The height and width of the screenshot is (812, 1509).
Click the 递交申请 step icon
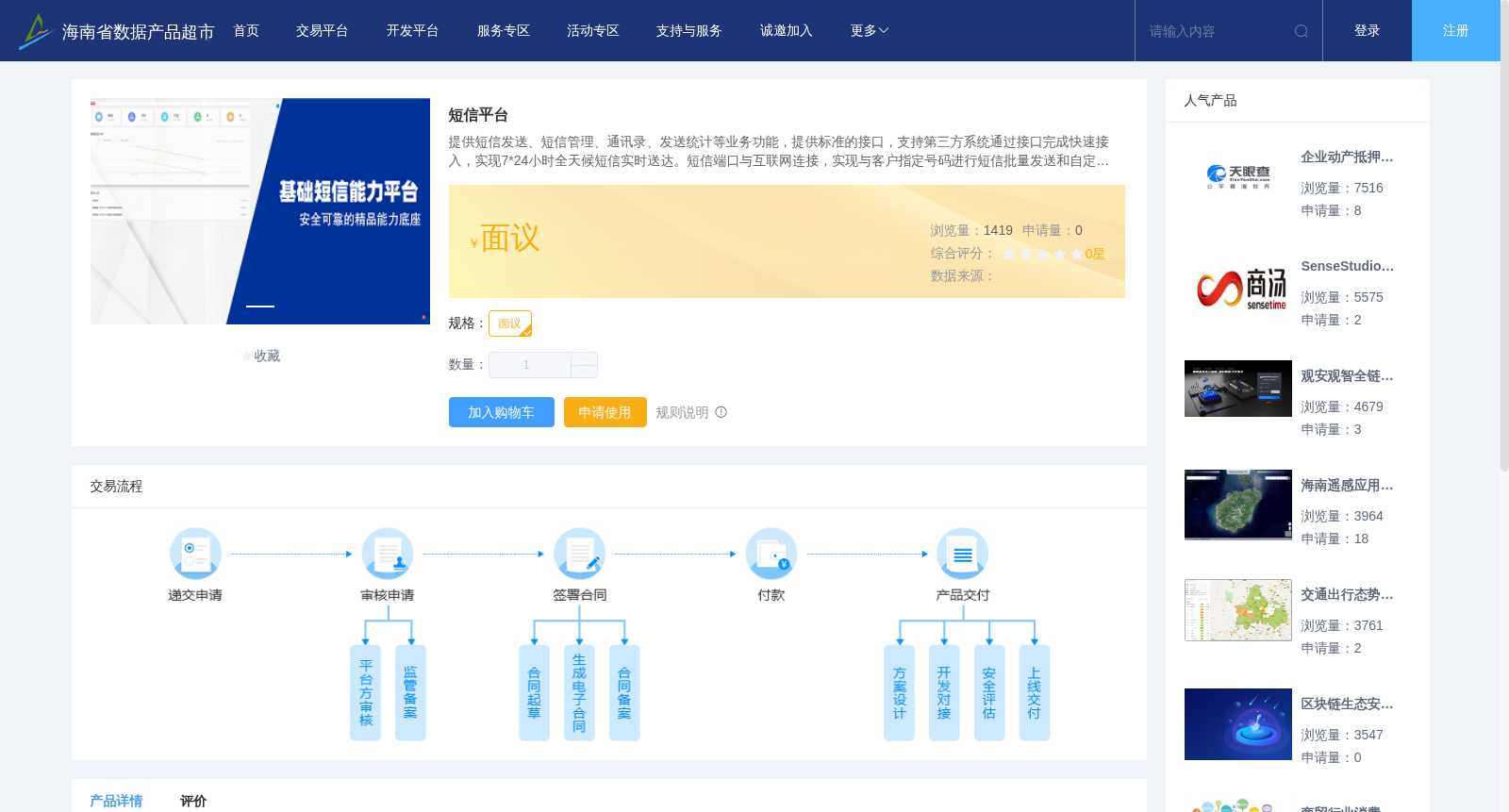click(195, 554)
